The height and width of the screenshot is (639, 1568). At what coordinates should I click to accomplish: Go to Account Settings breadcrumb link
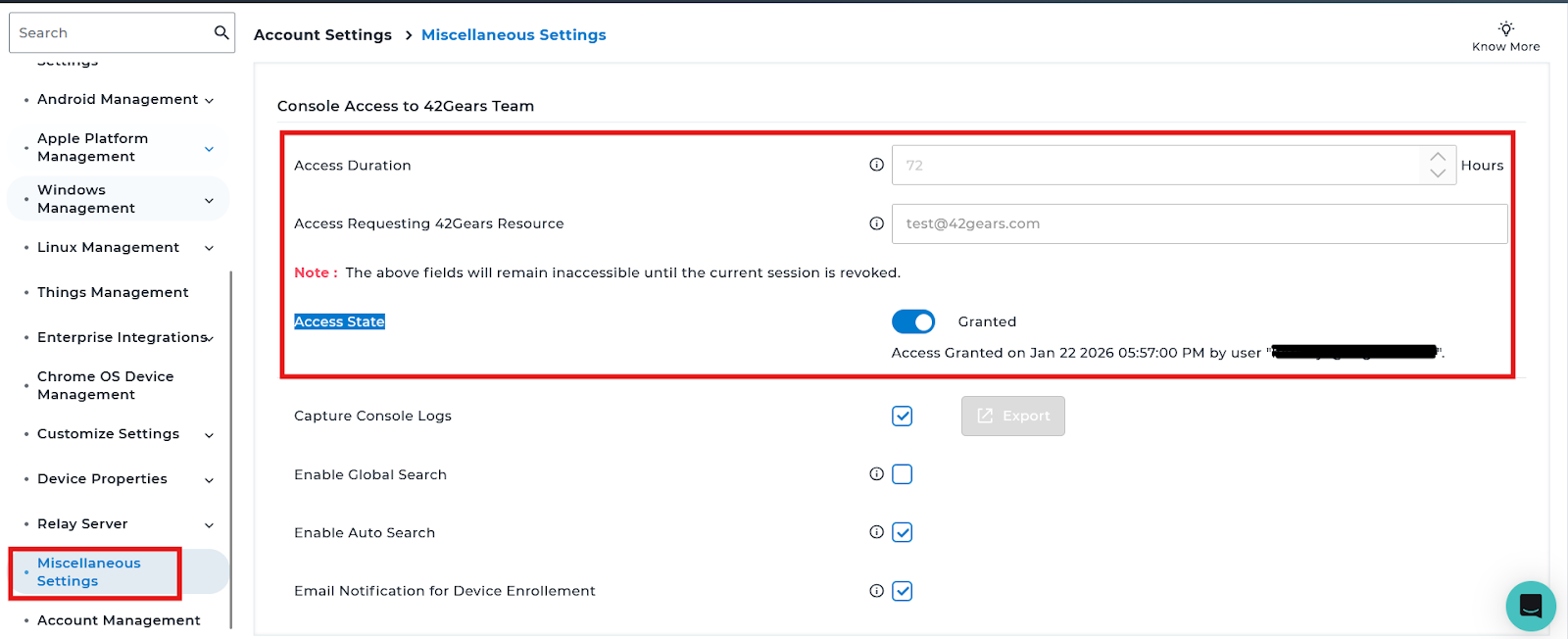322,34
